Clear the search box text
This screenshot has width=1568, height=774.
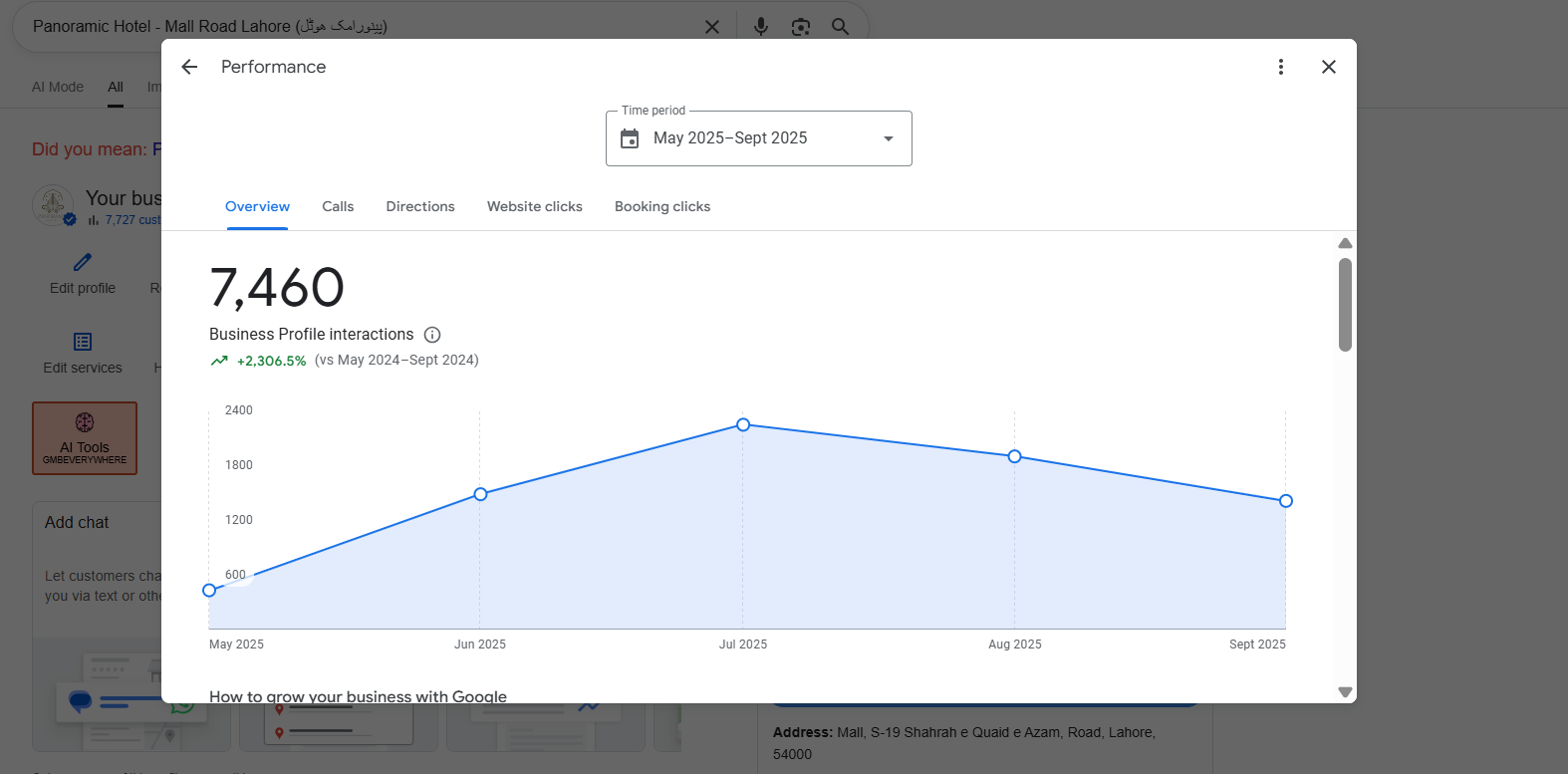point(712,27)
